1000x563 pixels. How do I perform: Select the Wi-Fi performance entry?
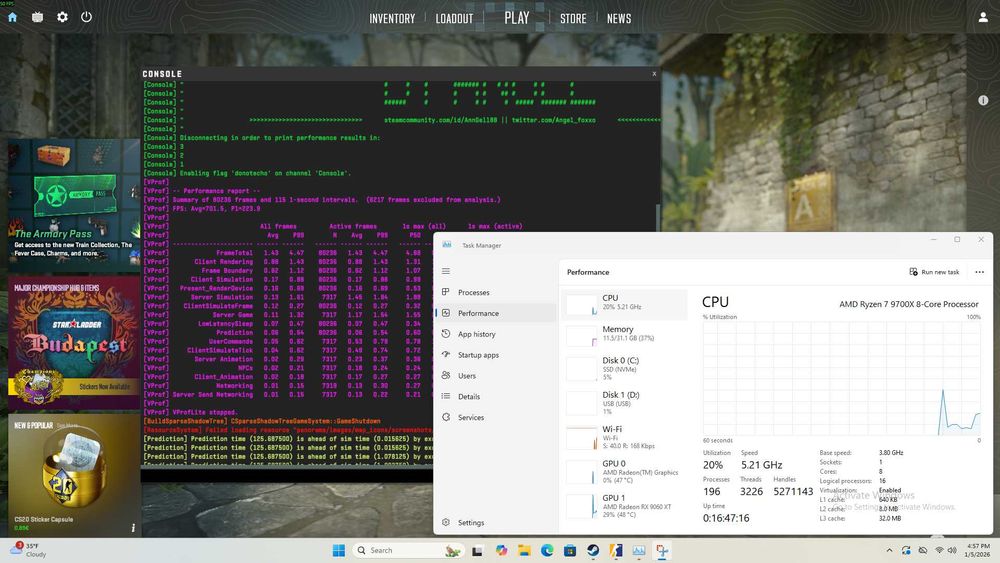pos(624,437)
